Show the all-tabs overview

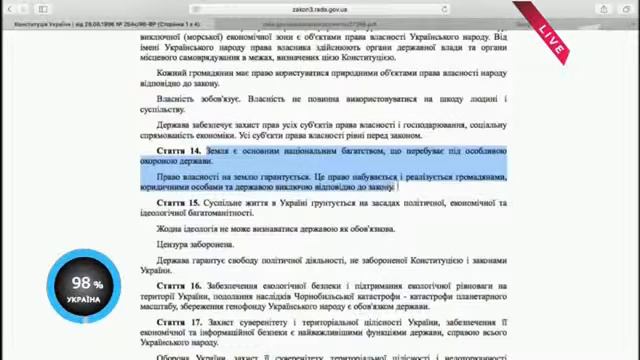click(627, 9)
